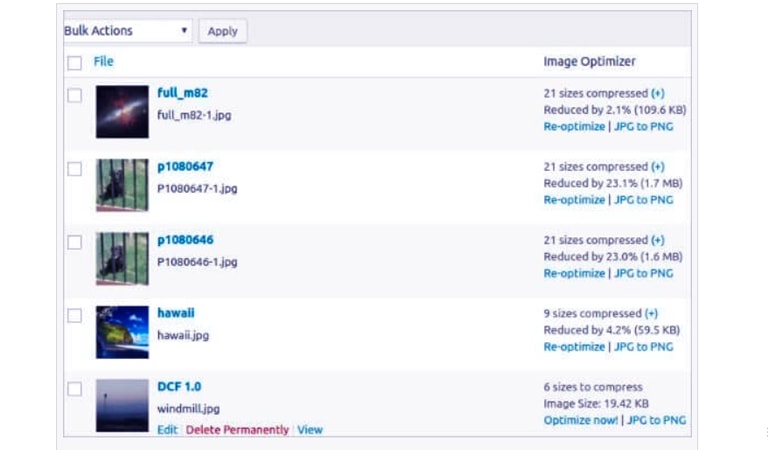Click 'Reduced by 4.2% (59.5 KB)' text
This screenshot has height=450, width=768.
click(x=611, y=330)
